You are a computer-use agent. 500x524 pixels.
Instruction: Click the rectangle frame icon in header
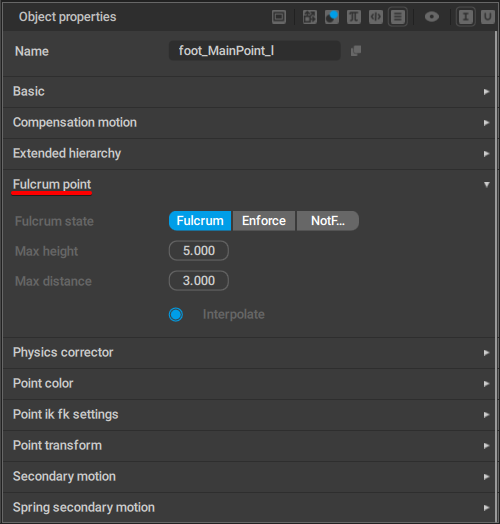coord(279,17)
